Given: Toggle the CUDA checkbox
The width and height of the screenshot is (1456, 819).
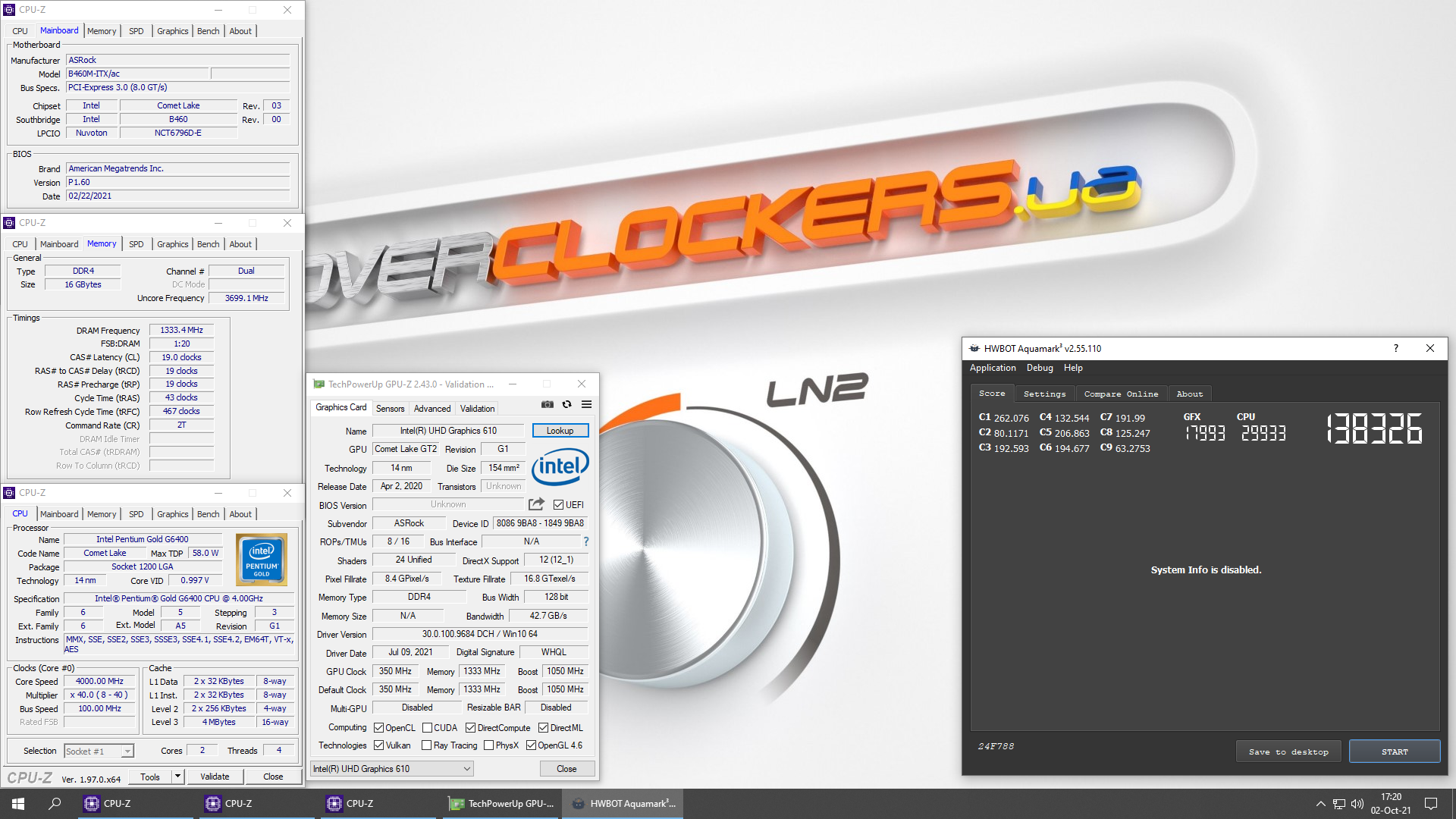Looking at the screenshot, I should tap(427, 728).
